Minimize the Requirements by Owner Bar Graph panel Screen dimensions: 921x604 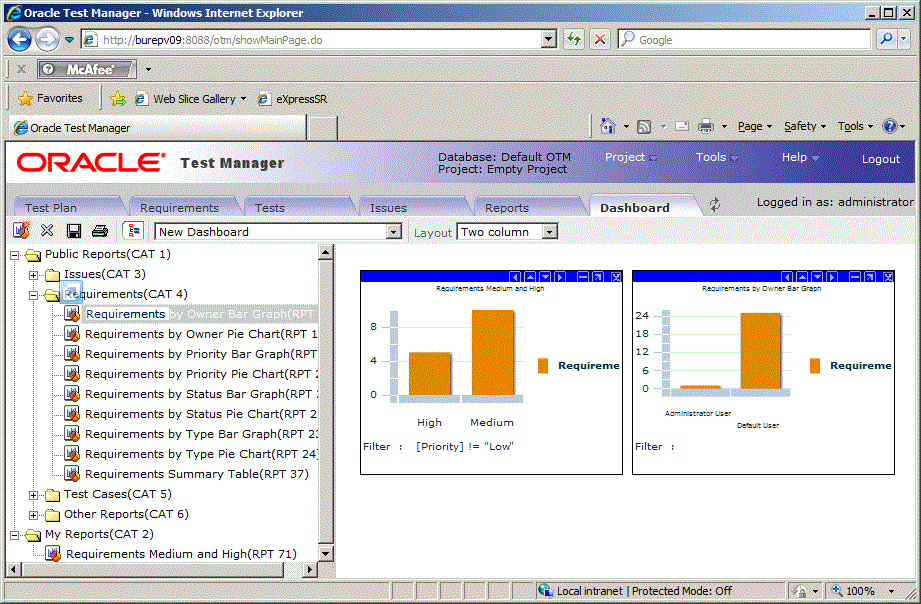[x=855, y=277]
